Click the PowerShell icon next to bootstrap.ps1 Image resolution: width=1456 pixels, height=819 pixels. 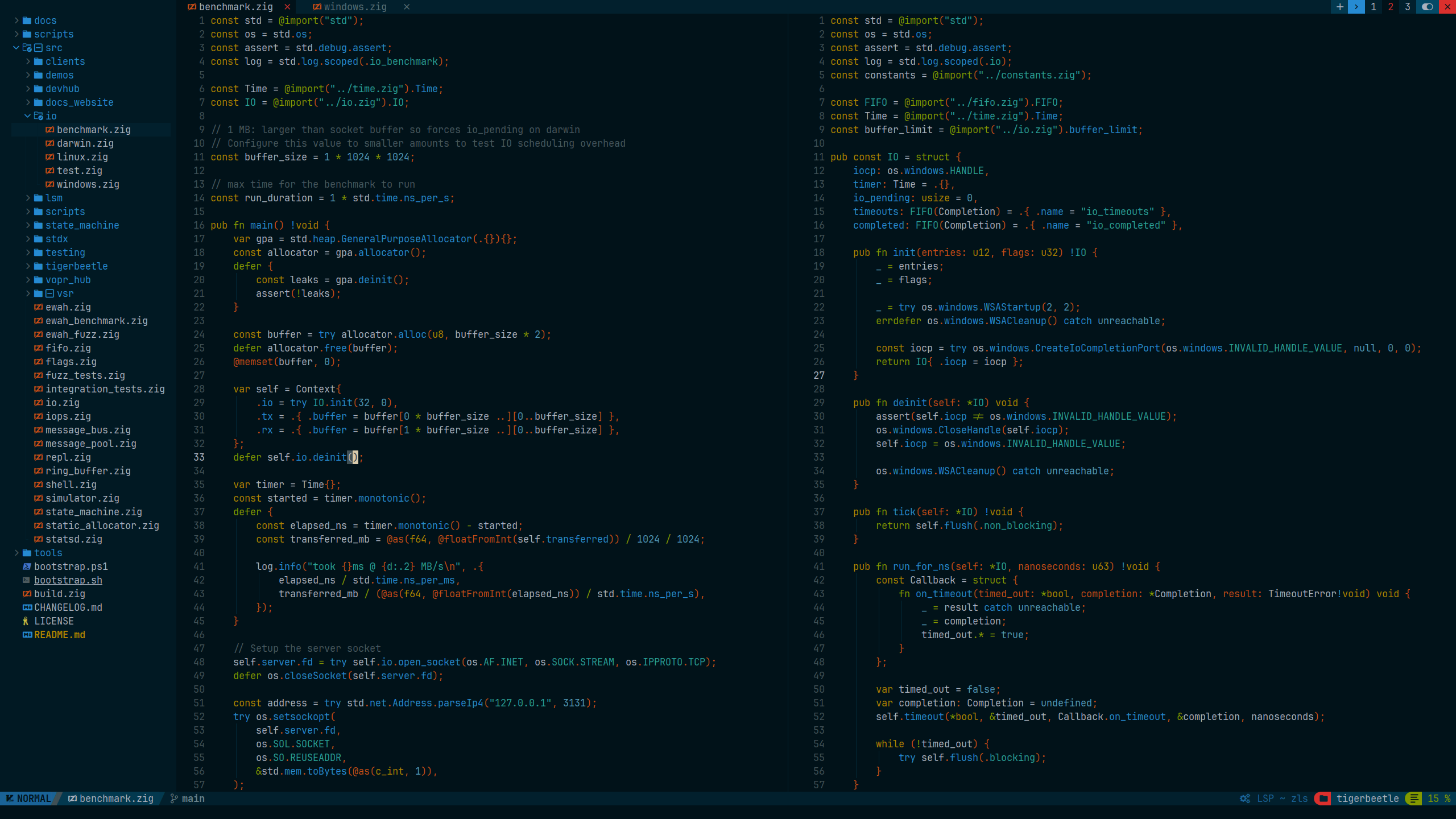(x=27, y=566)
